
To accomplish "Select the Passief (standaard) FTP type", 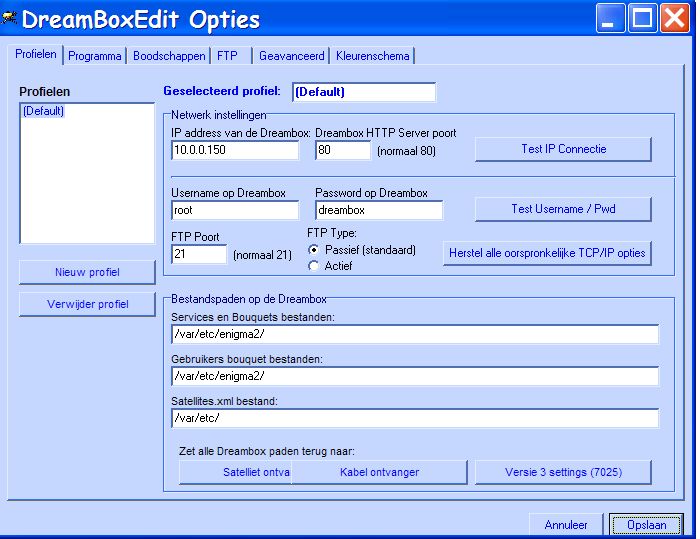I will [314, 250].
